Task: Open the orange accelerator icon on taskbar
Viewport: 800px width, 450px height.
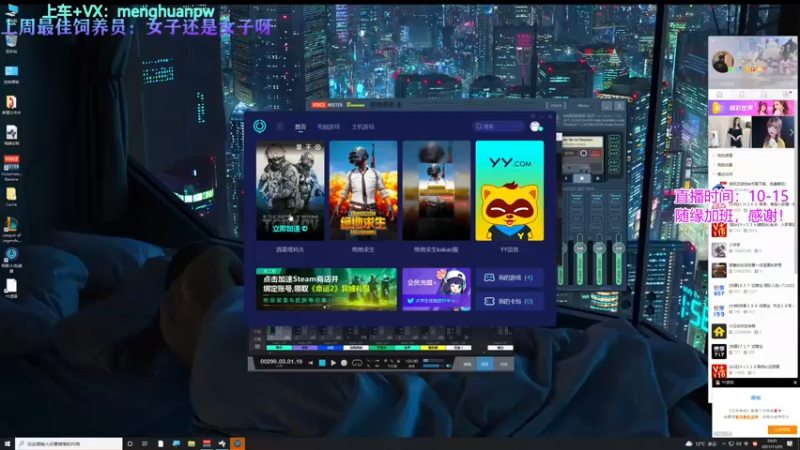Action: tap(237, 444)
